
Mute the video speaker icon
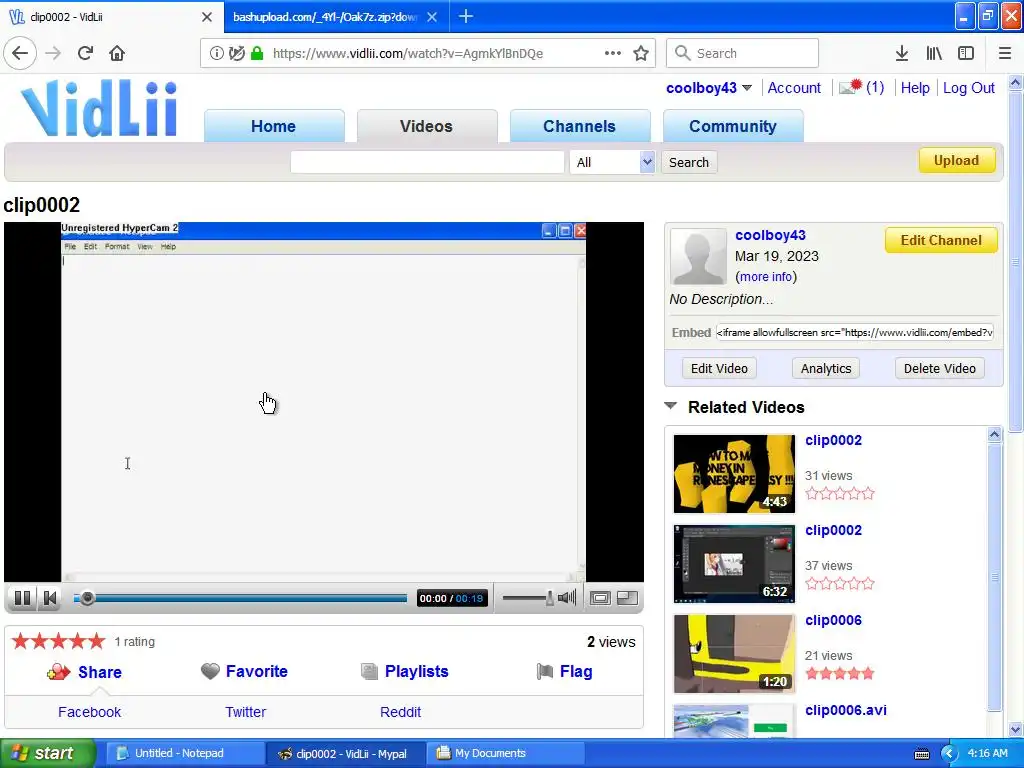pyautogui.click(x=568, y=598)
